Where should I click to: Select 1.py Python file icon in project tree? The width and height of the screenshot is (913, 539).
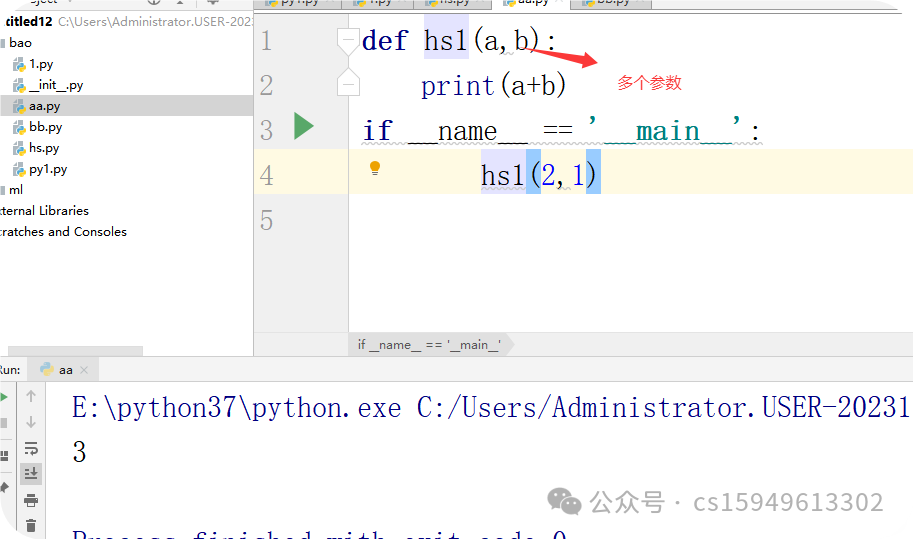click(x=19, y=64)
